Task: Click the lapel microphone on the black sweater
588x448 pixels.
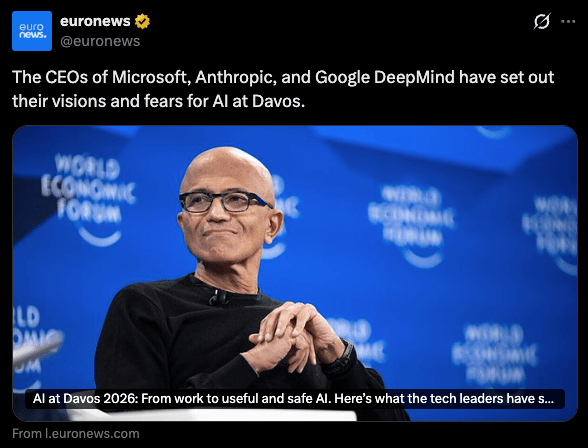Action: click(218, 297)
